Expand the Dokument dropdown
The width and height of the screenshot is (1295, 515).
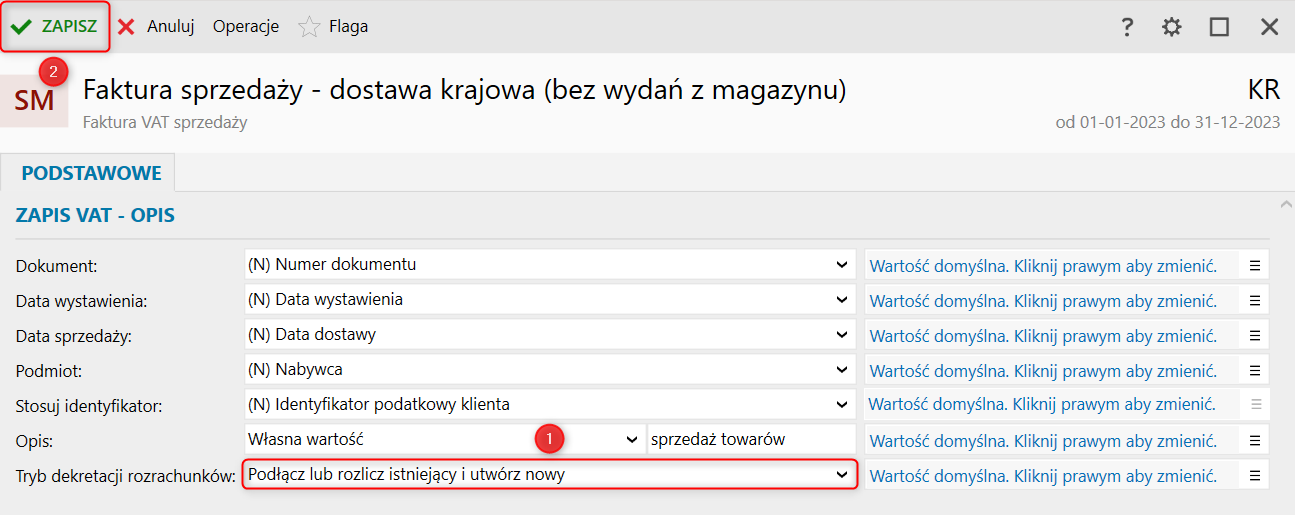click(x=841, y=265)
